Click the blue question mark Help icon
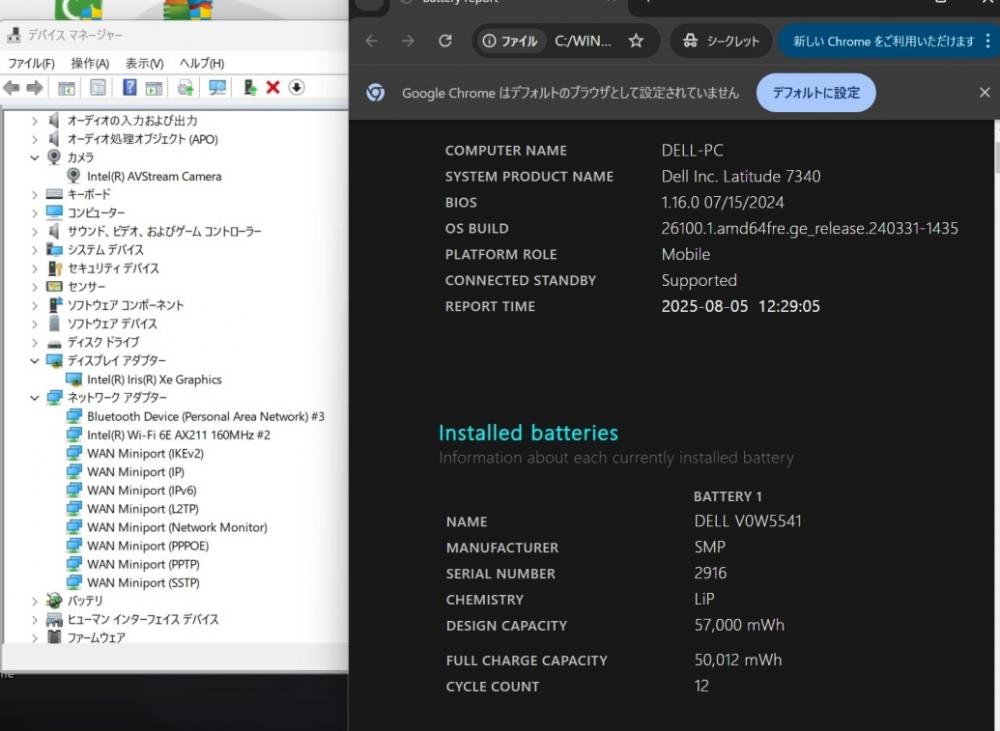The image size is (1000, 731). pos(129,87)
